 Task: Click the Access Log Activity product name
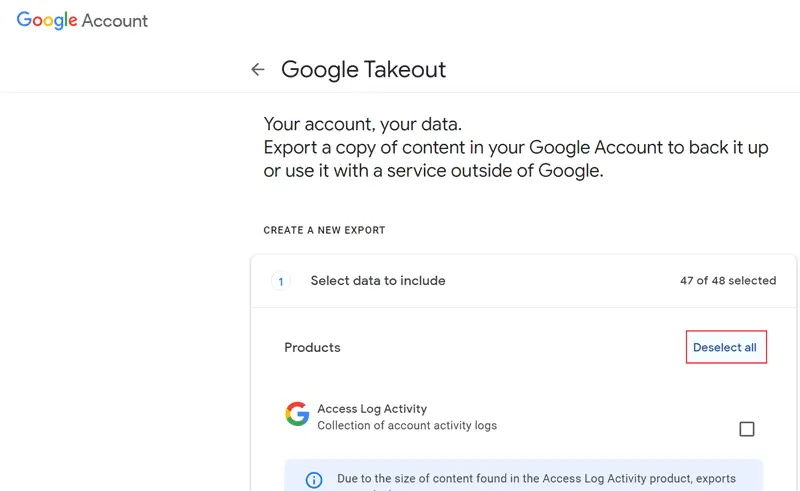tap(372, 408)
